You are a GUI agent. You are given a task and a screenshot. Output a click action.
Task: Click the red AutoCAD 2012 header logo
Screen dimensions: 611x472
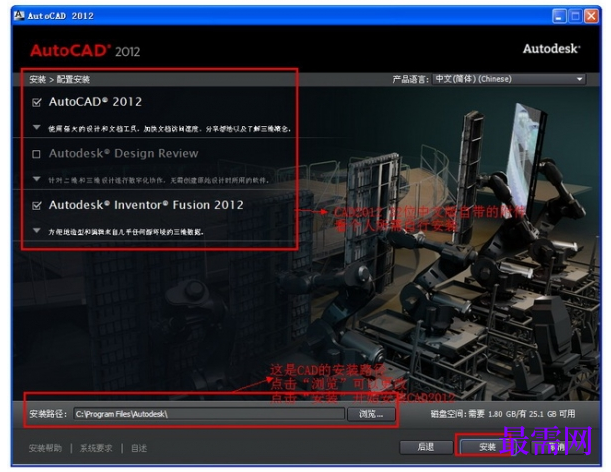click(85, 51)
